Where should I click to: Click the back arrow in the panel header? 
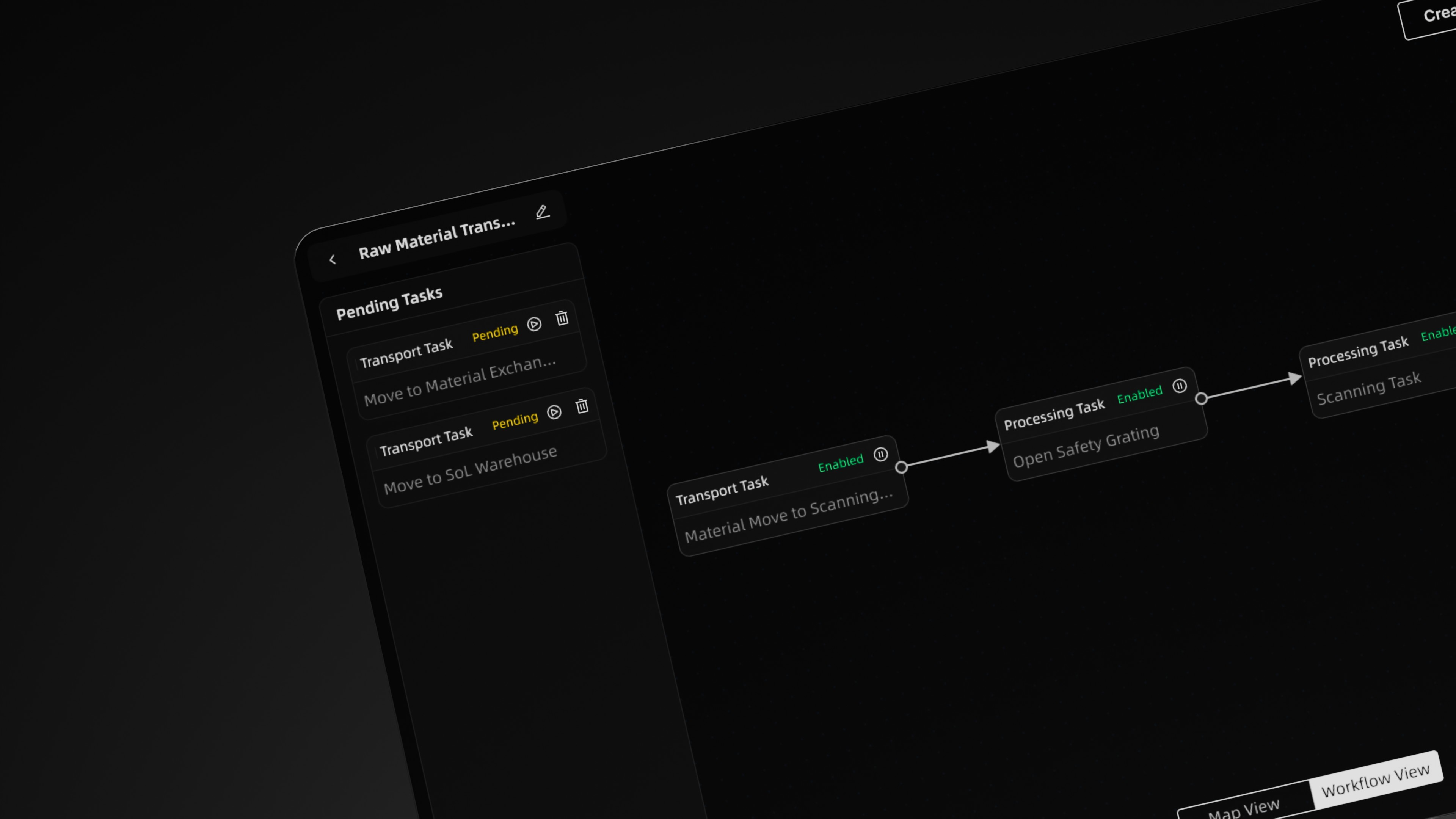point(333,259)
